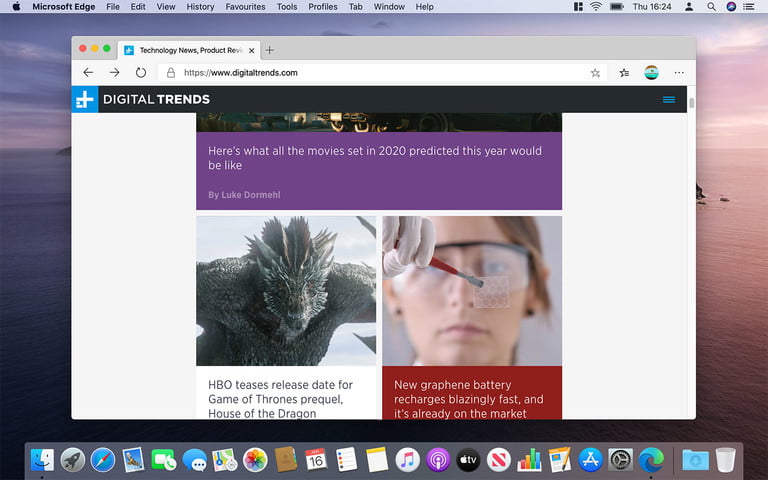The height and width of the screenshot is (480, 768).
Task: Open Photos in the Dock
Action: click(x=255, y=460)
